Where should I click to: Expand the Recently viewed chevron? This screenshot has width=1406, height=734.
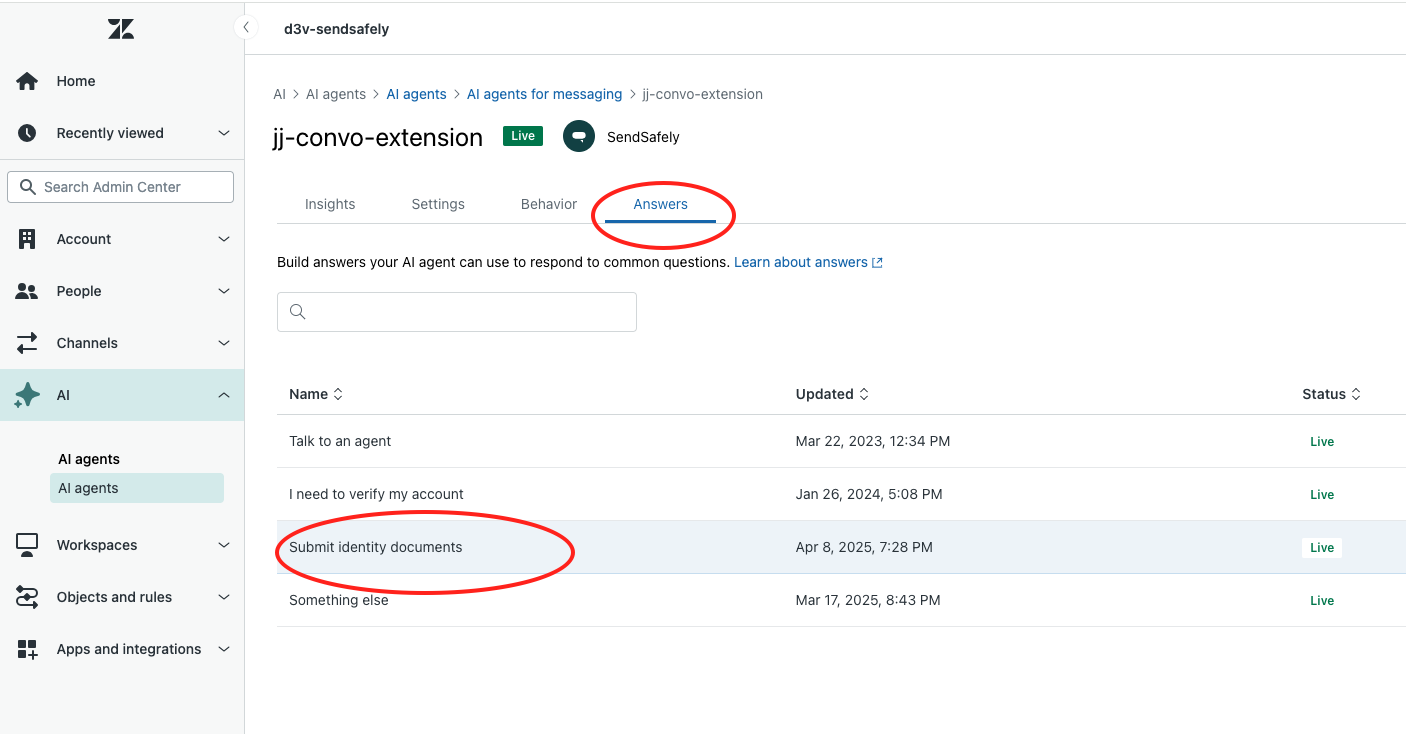[224, 133]
